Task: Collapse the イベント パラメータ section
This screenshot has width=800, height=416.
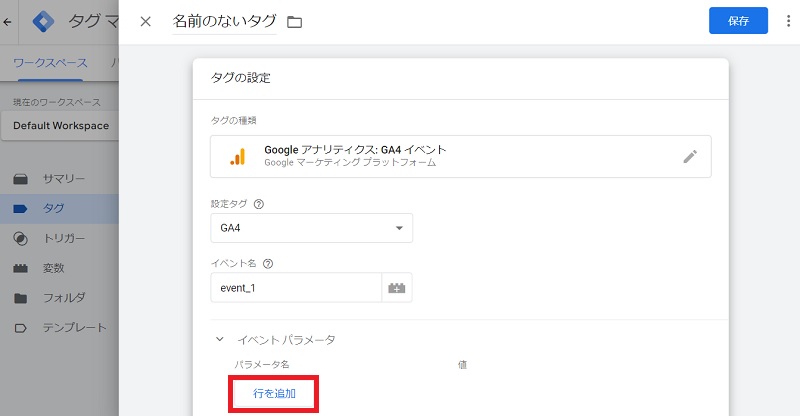Action: [219, 339]
